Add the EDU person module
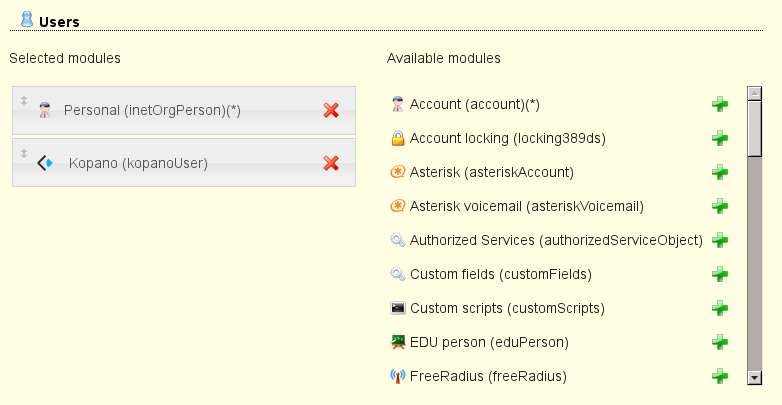The image size is (782, 405). pyautogui.click(x=719, y=342)
